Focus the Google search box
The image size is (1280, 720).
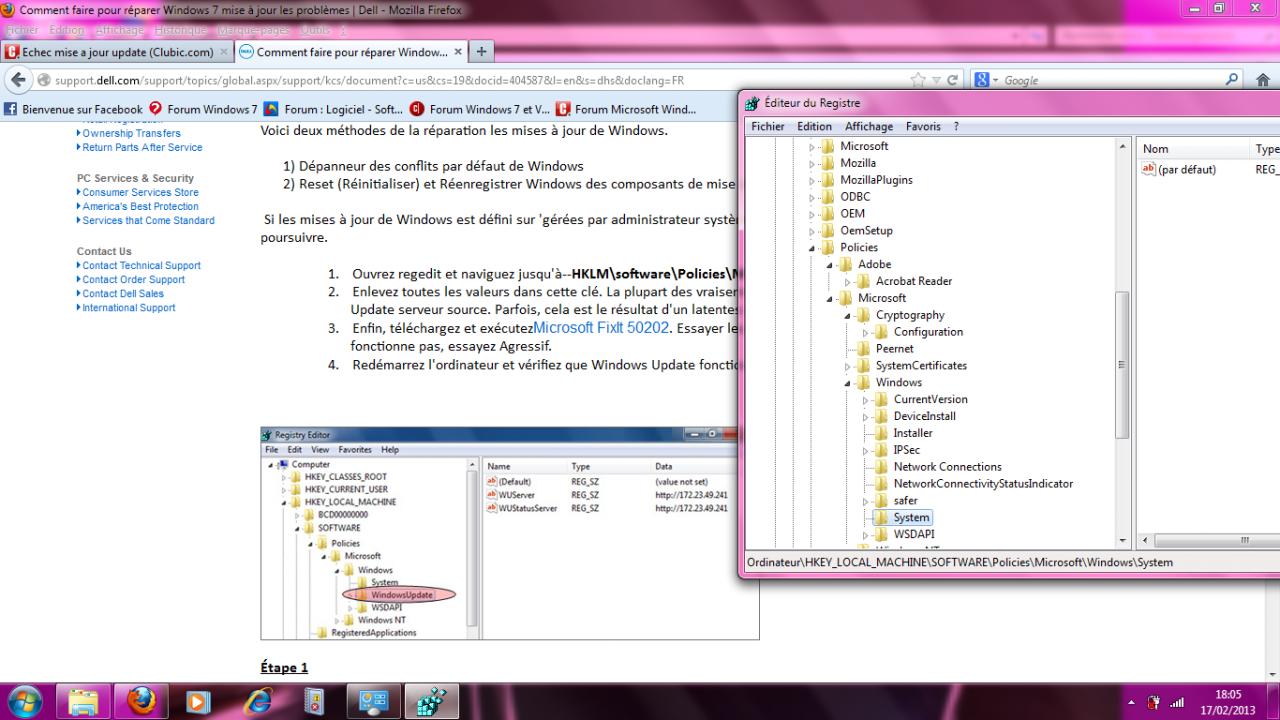point(1110,80)
